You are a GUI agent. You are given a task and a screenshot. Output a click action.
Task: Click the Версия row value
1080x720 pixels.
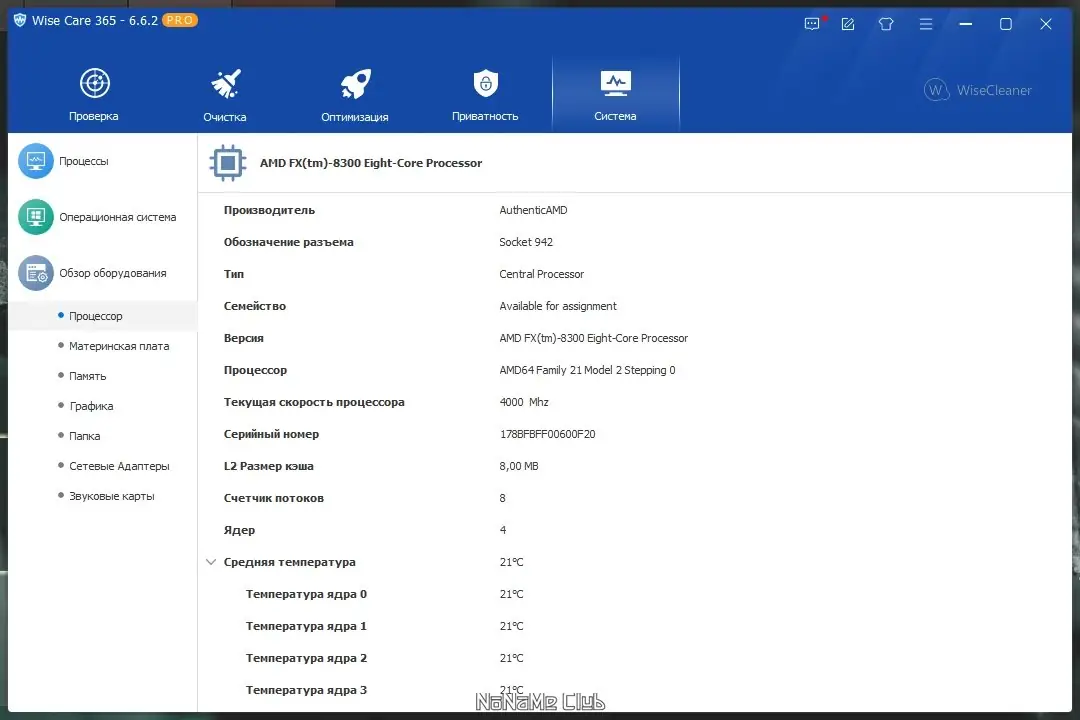(594, 338)
